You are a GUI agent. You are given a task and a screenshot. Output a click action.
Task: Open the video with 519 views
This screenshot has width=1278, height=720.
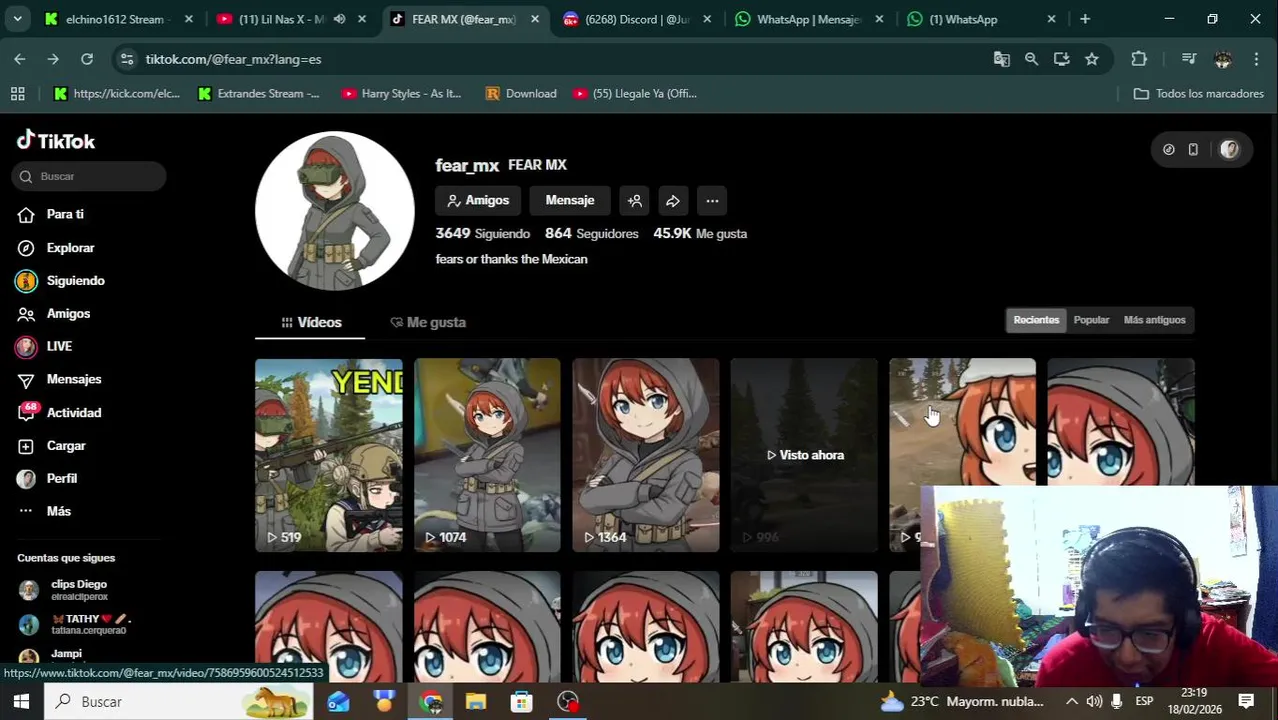328,455
